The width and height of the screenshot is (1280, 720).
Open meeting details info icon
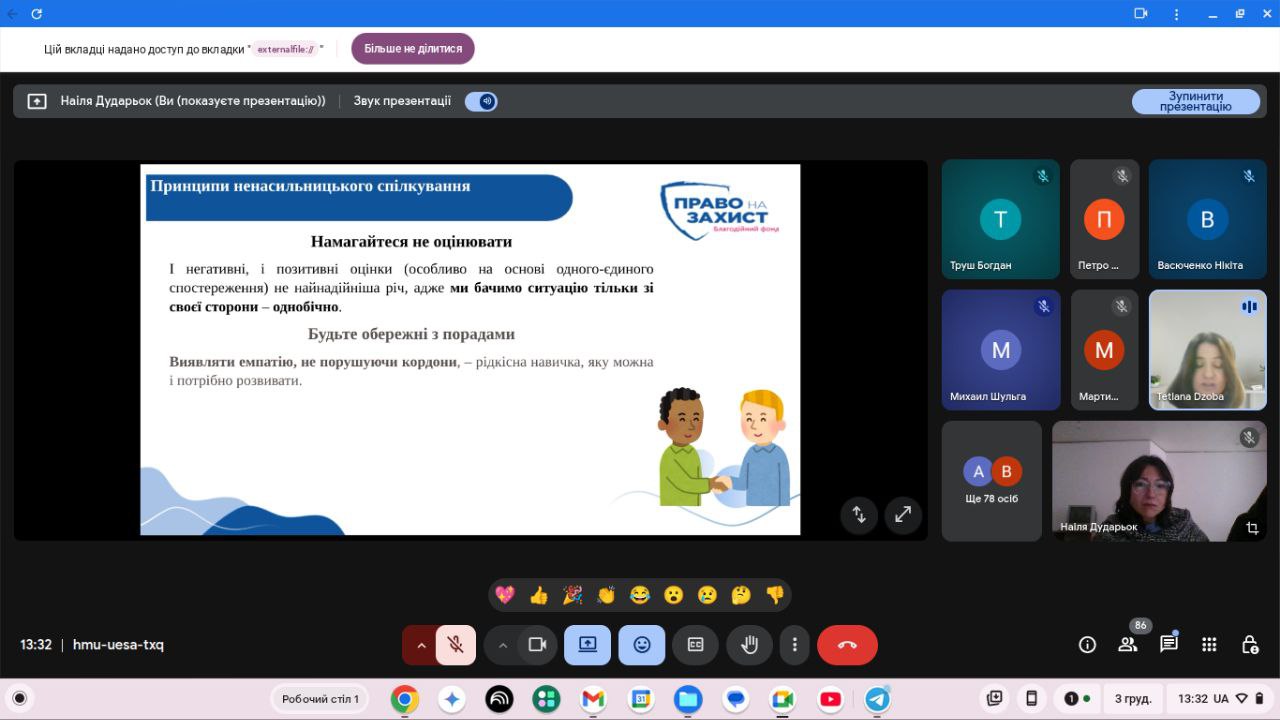tap(1087, 645)
